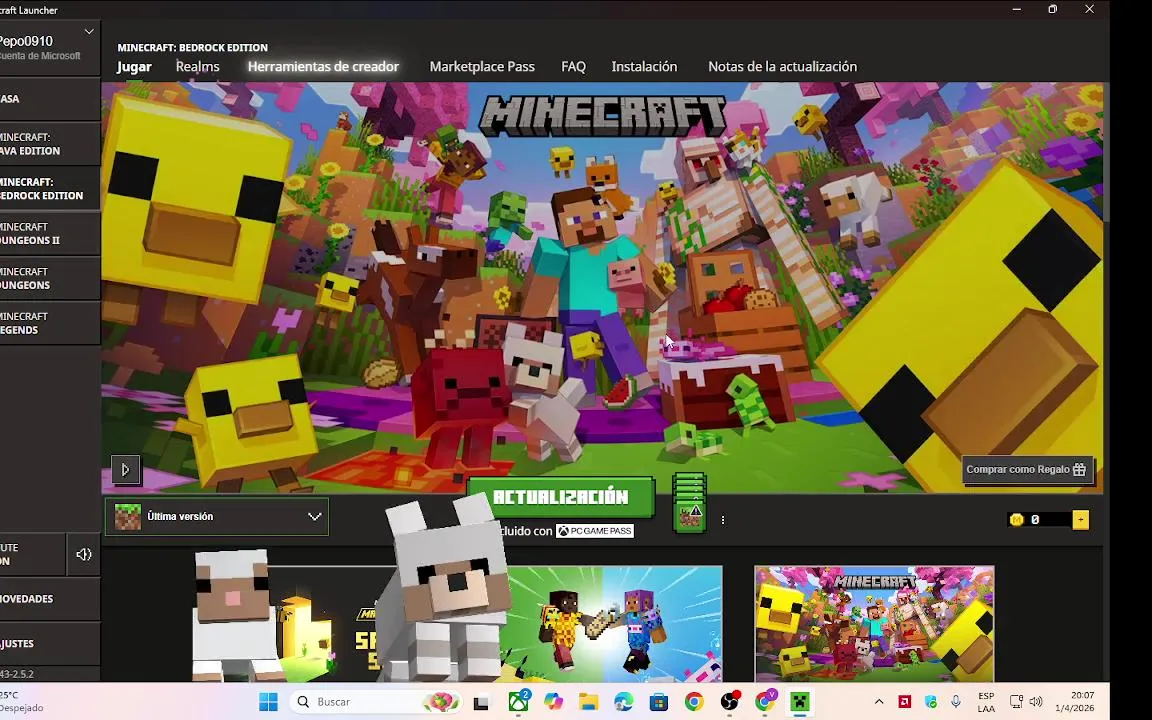Click the Minecoins balance showing 0
Viewport: 1152px width, 720px height.
1040,520
